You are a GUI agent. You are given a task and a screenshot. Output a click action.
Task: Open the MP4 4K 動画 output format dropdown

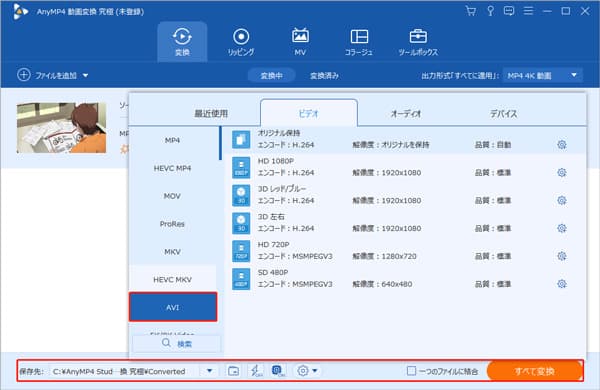point(543,75)
